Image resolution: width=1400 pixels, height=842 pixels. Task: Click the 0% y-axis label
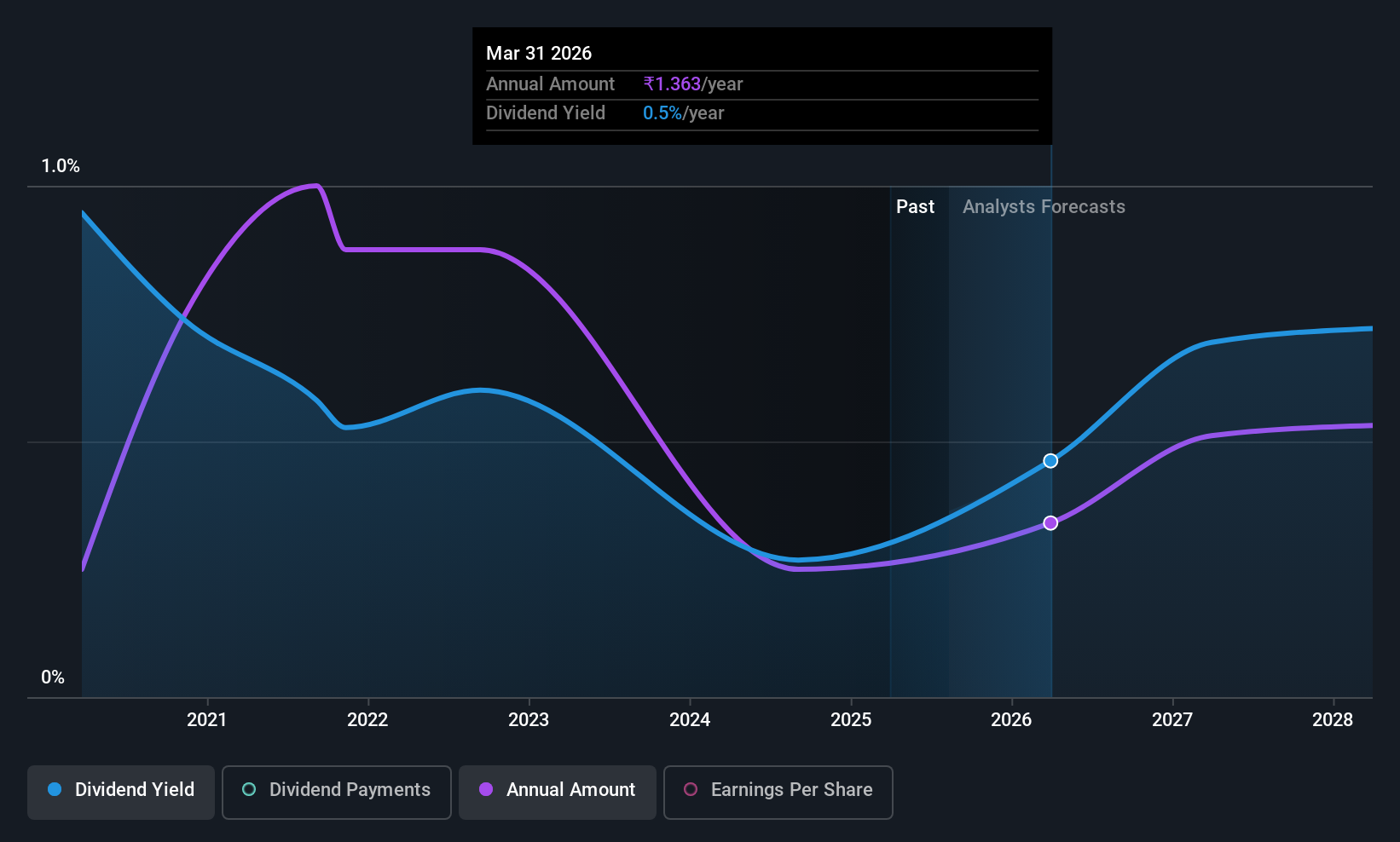coord(53,678)
